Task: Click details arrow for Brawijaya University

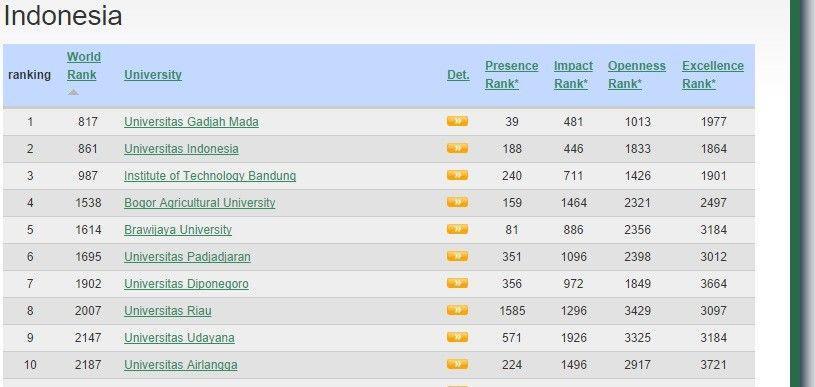Action: point(457,229)
